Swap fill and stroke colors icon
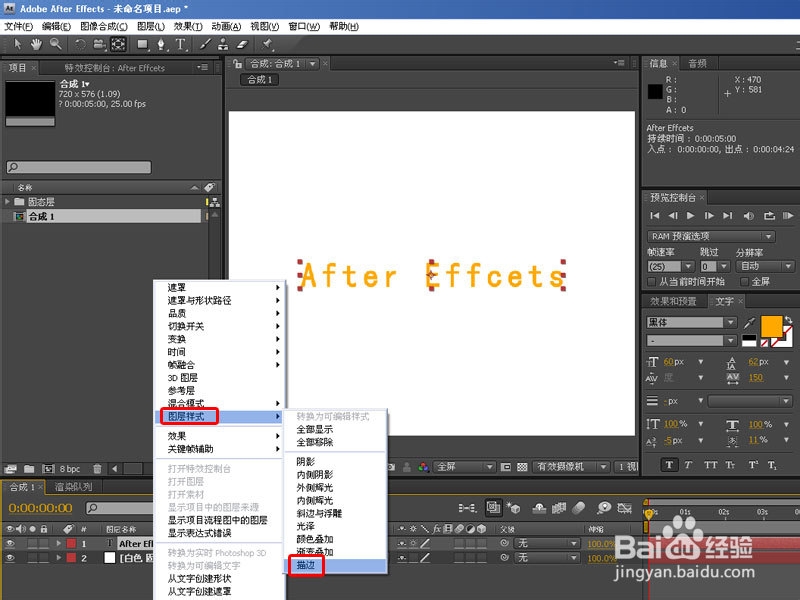 tap(788, 320)
